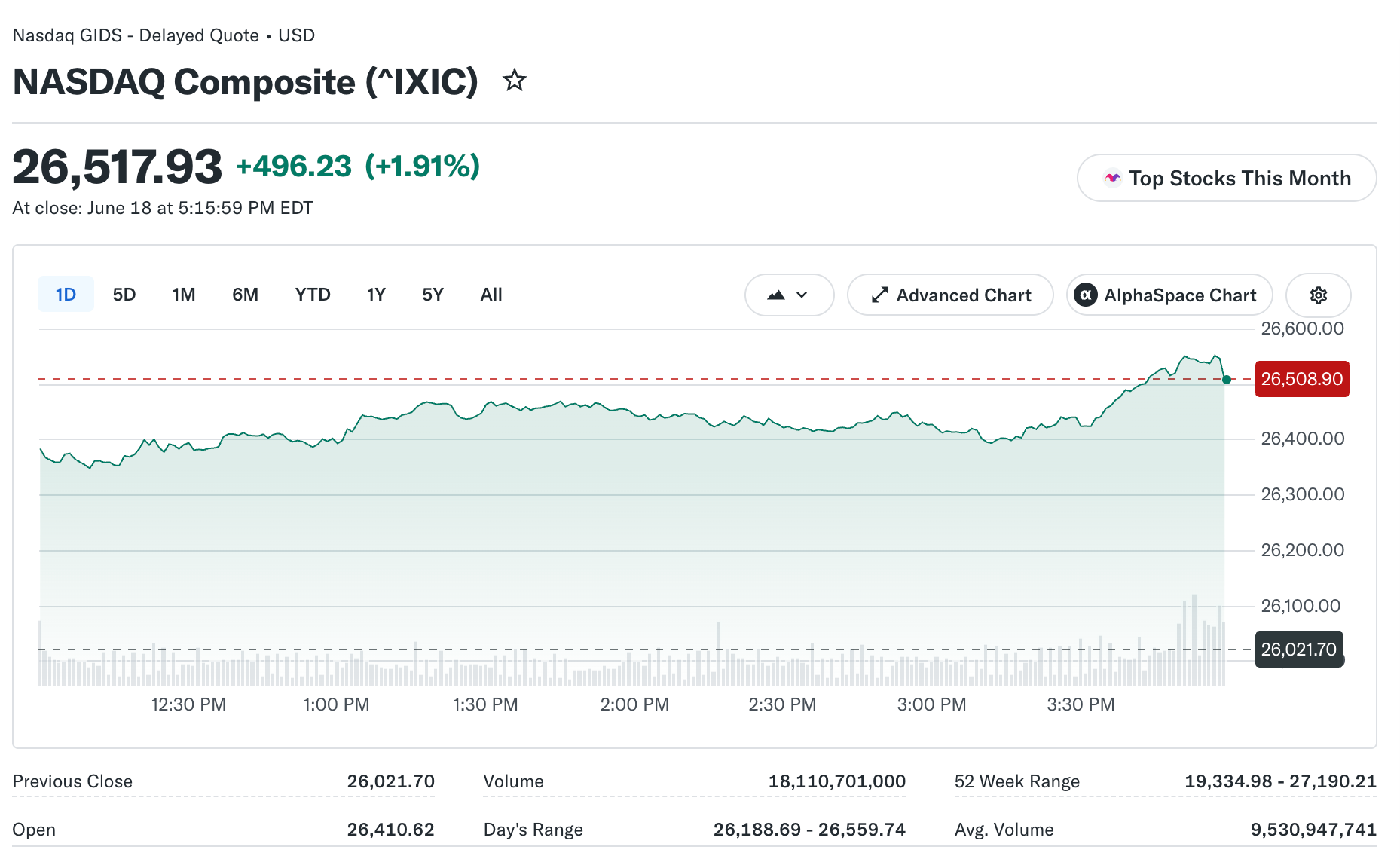Click the red 26,508.90 price marker

coord(1302,379)
